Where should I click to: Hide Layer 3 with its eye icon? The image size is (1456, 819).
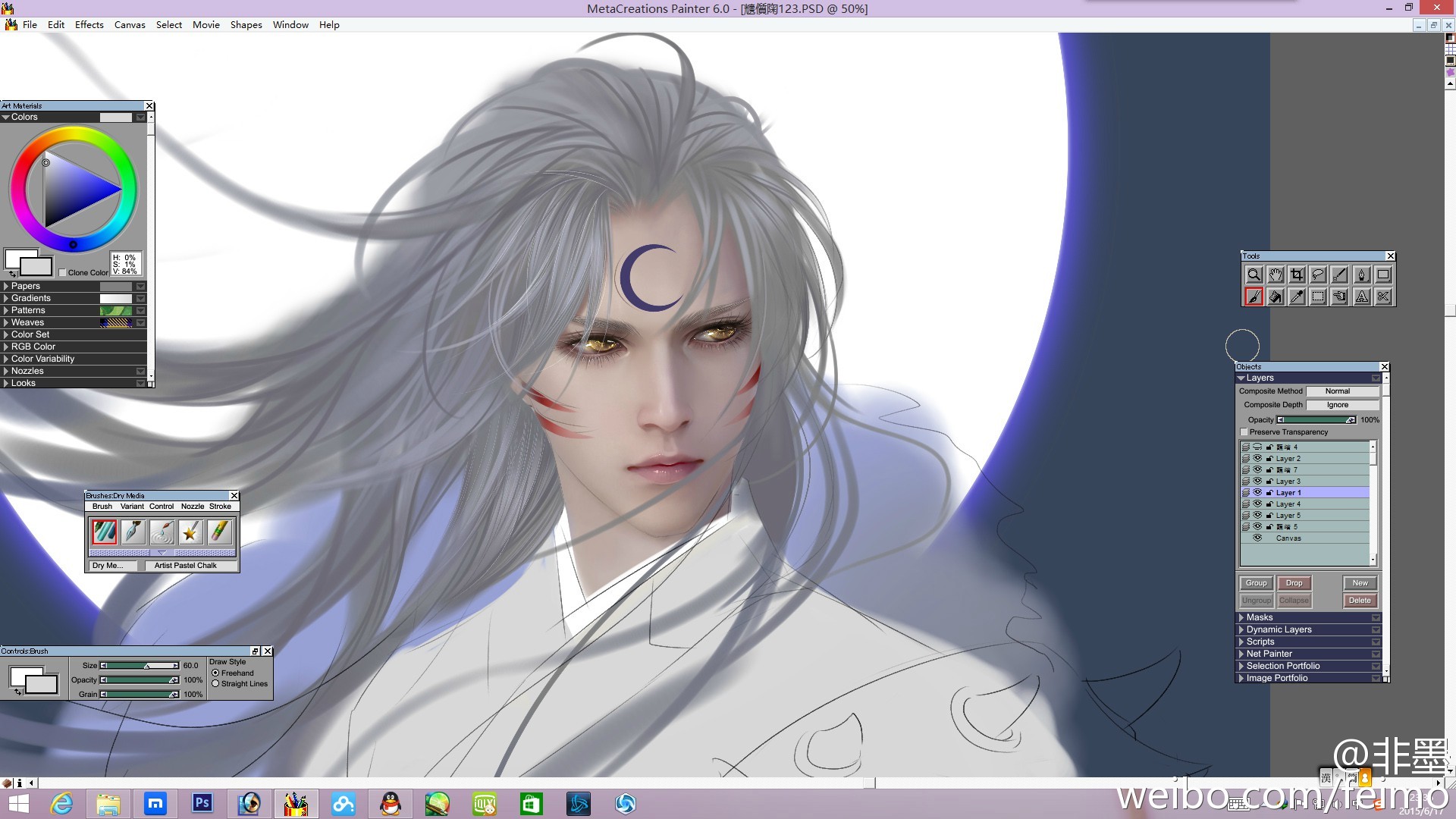coord(1257,482)
